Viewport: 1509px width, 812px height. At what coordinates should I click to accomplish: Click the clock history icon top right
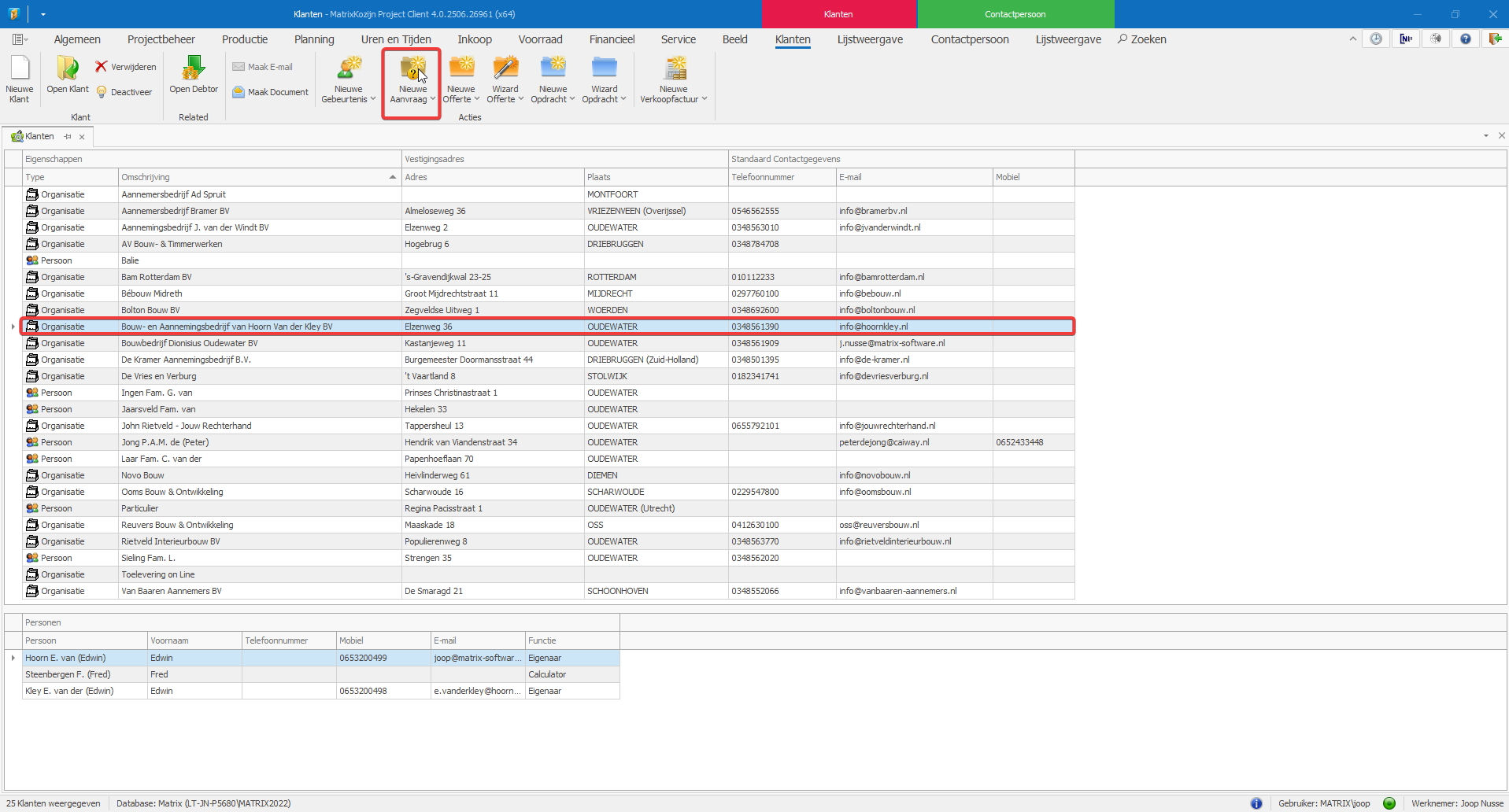1376,39
